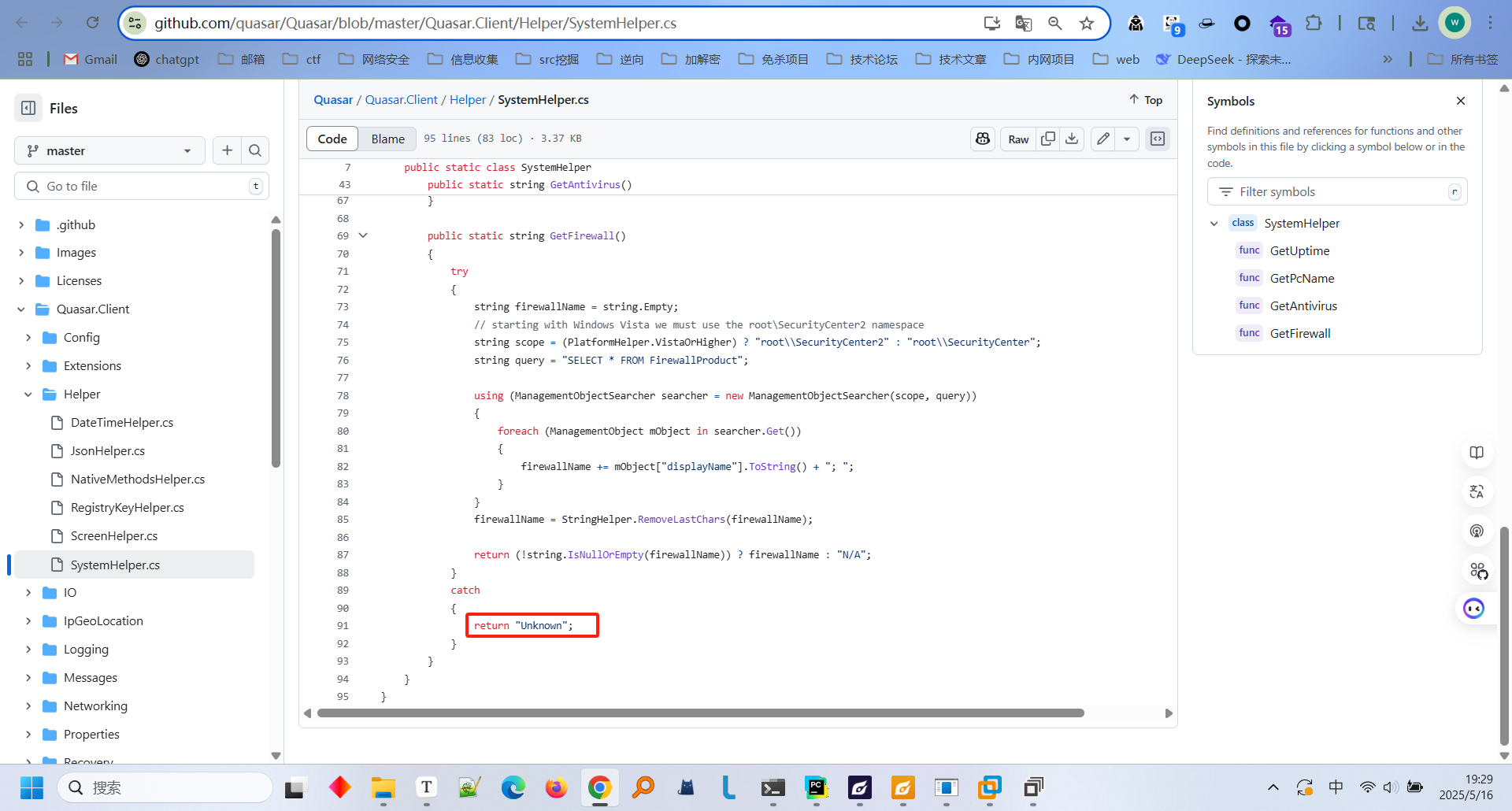Screen dimensions: 1512x811
Task: Show more bookmarks chevron
Action: [1388, 59]
